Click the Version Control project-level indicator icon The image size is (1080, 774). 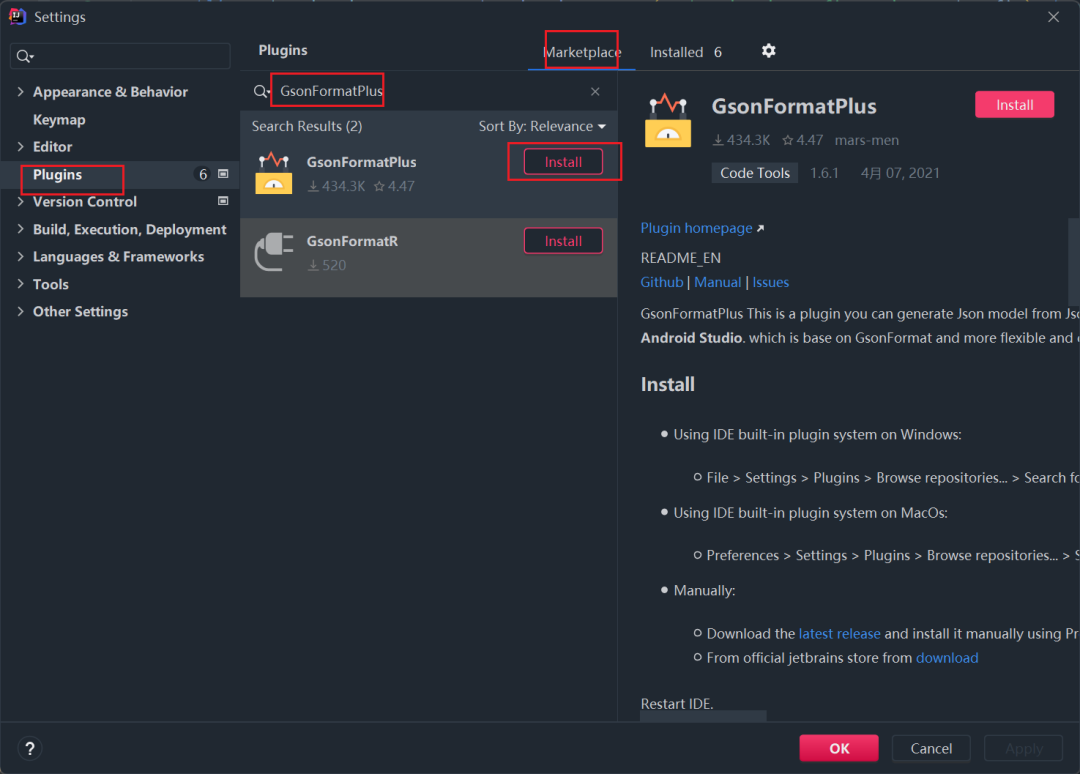[x=223, y=201]
